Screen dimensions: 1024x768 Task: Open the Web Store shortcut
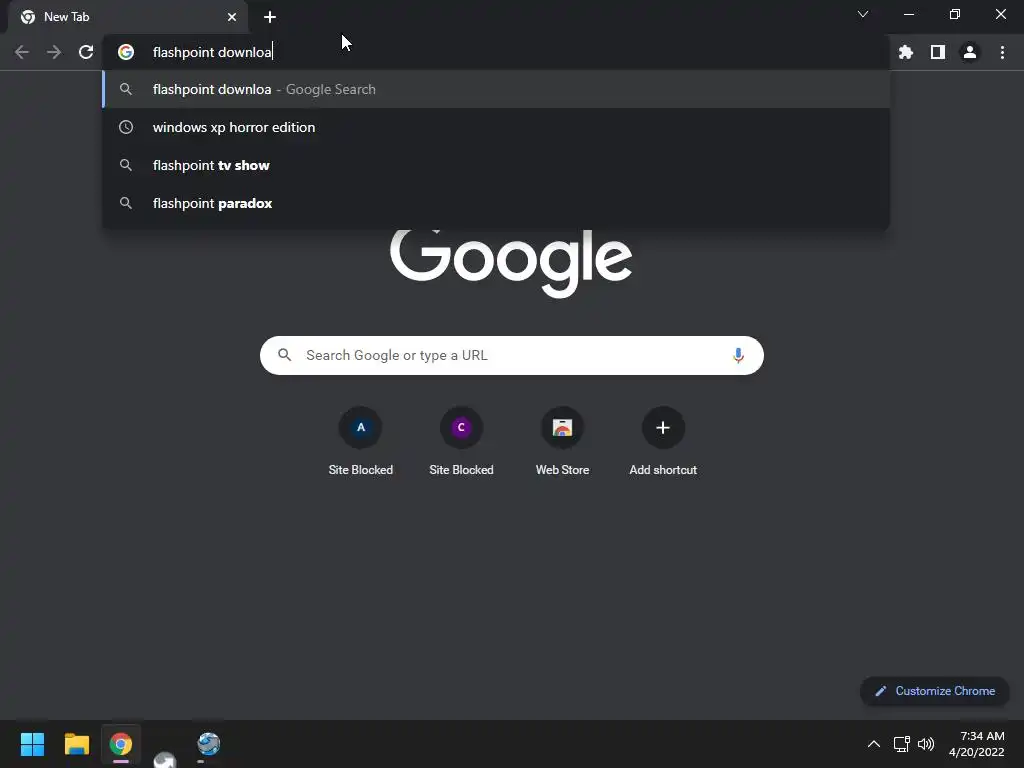click(562, 441)
